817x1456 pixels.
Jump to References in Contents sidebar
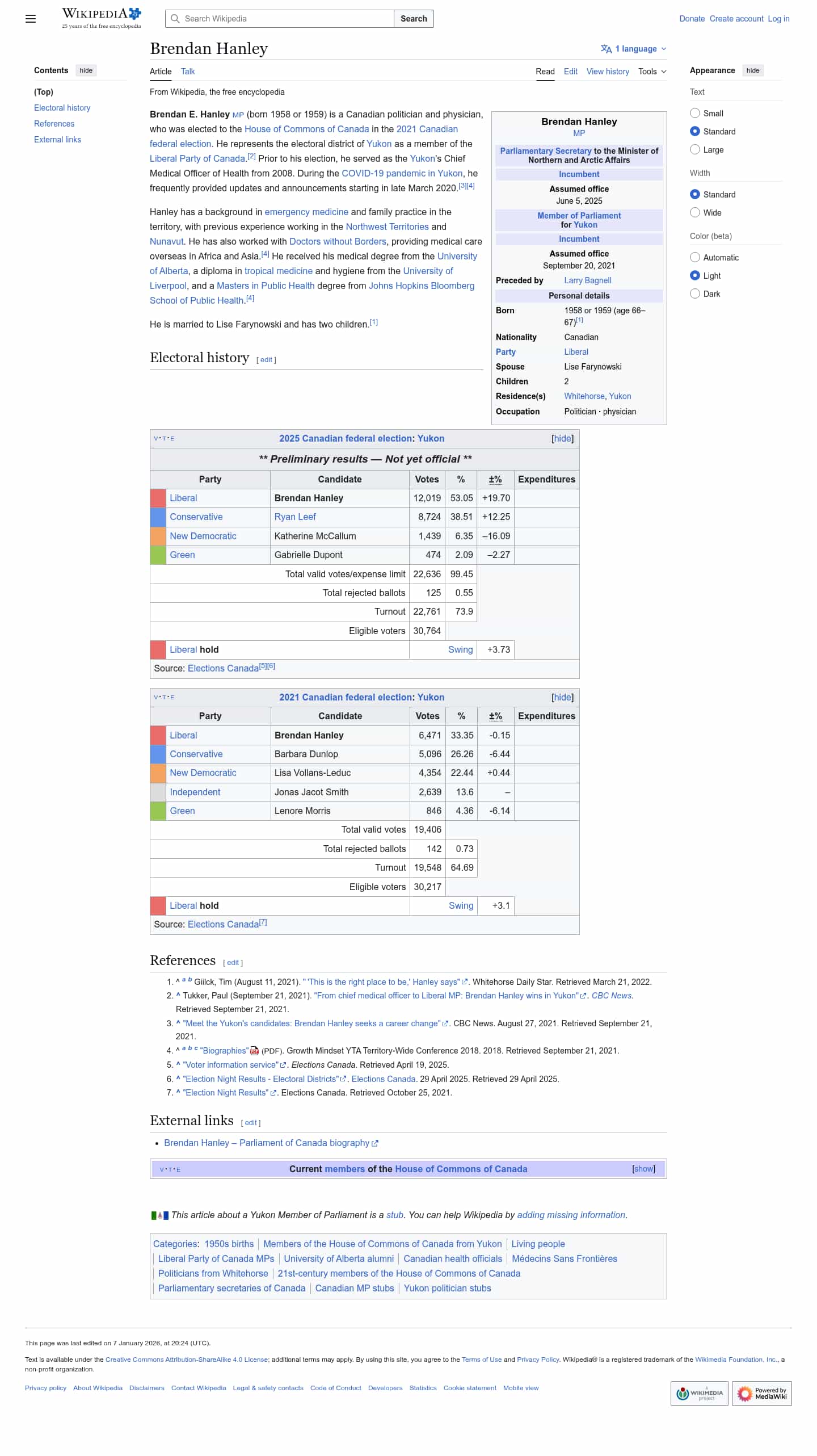[x=54, y=124]
